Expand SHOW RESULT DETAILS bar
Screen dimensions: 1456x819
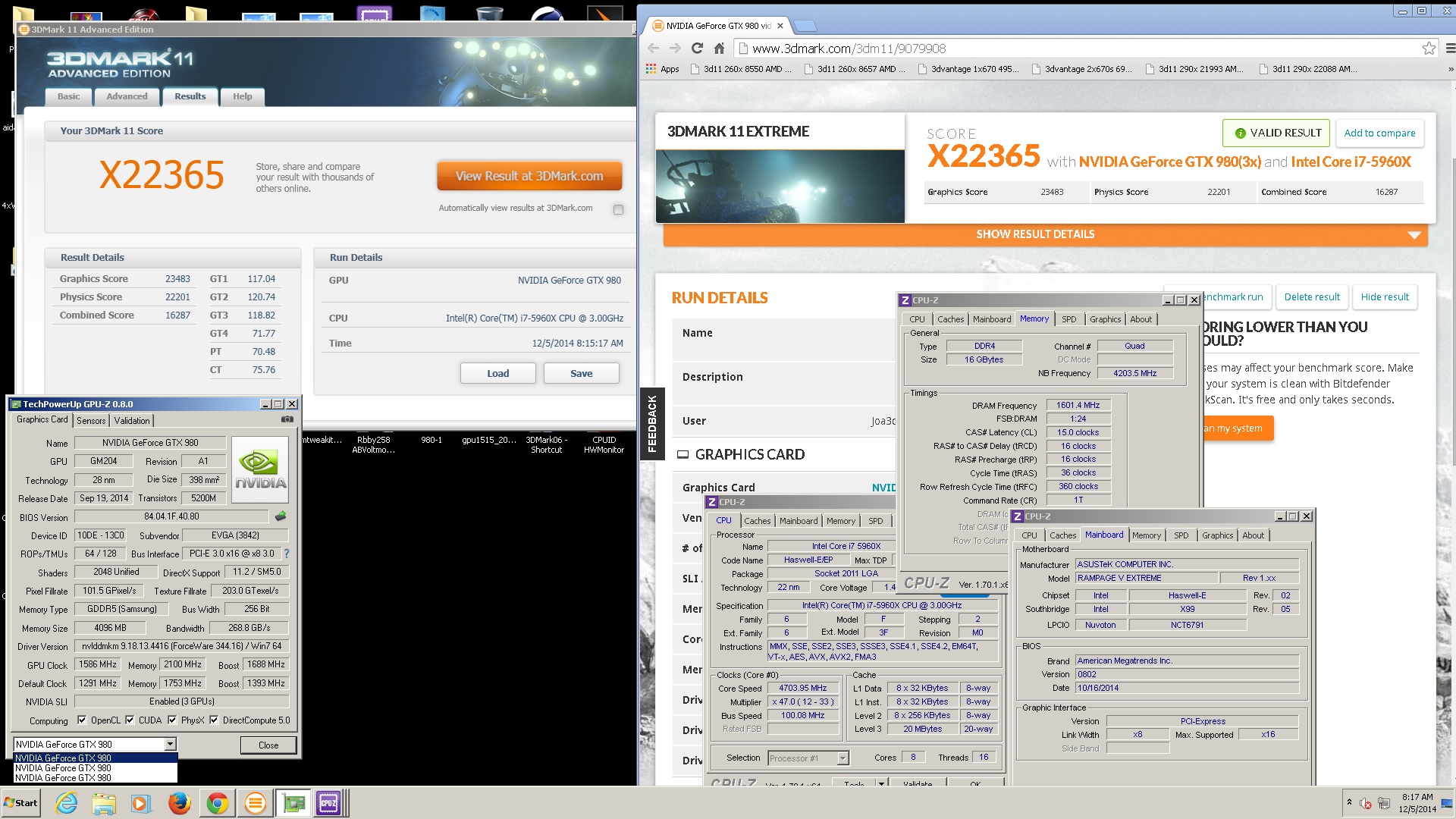tap(1045, 234)
